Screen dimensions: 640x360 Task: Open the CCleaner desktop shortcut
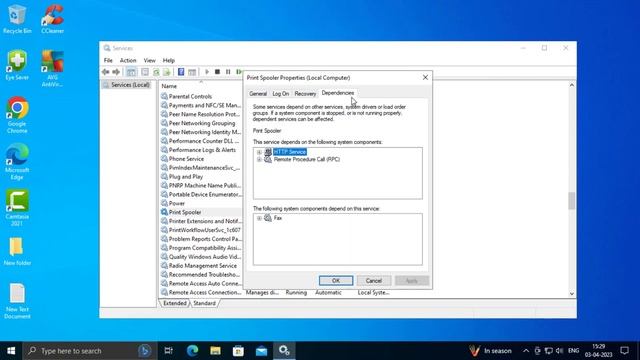click(52, 19)
